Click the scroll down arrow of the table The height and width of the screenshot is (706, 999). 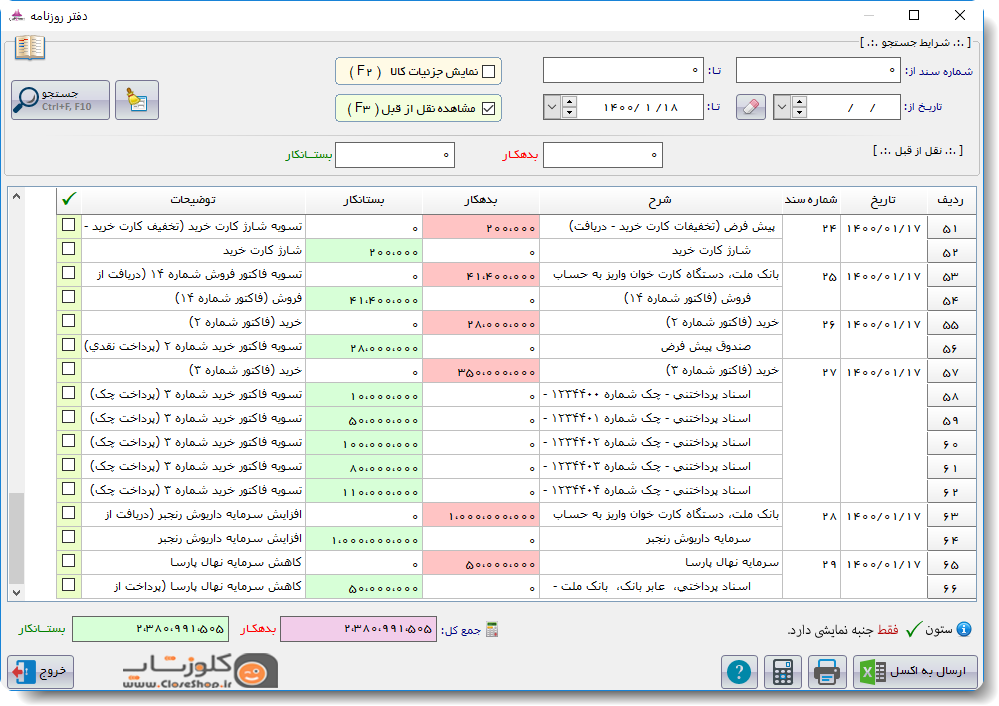click(x=17, y=593)
